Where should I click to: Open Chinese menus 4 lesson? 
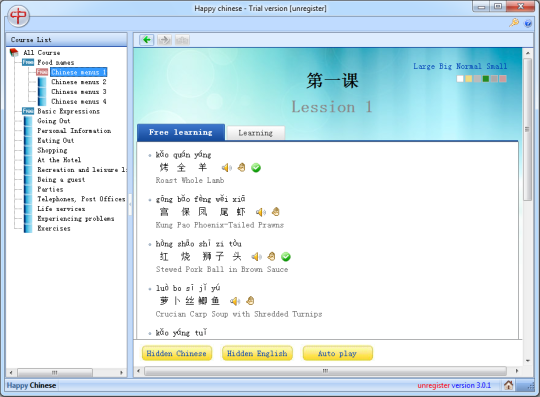(x=79, y=101)
